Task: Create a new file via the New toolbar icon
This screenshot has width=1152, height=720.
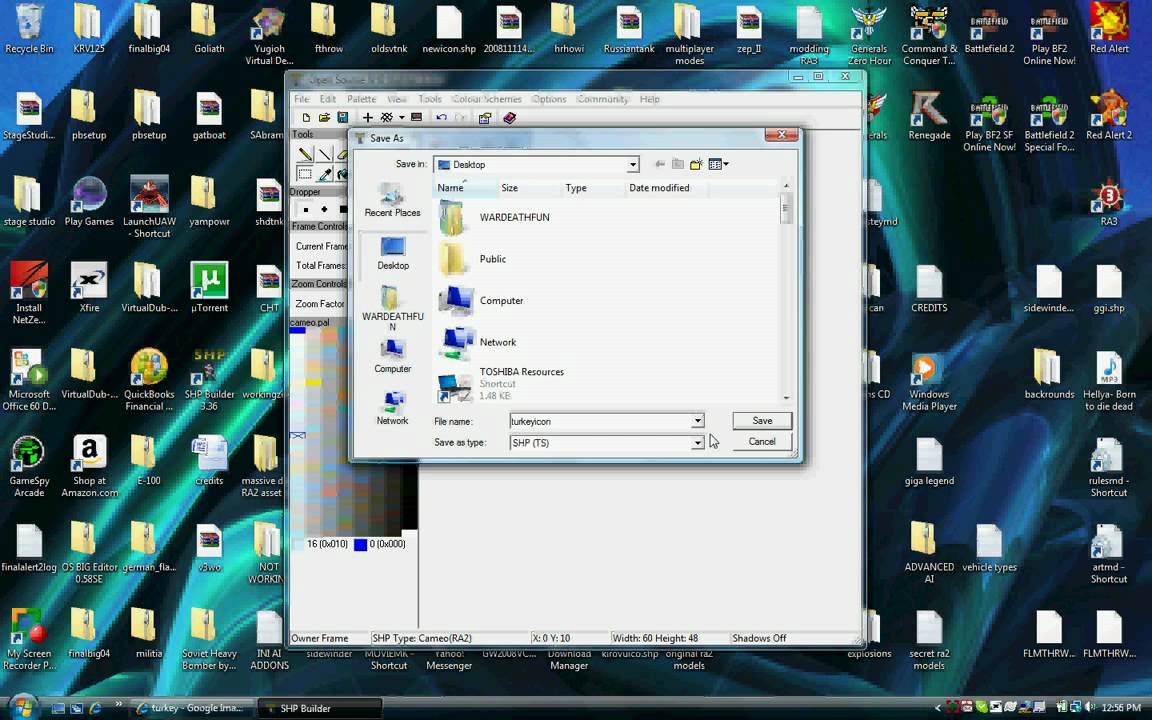Action: (306, 117)
